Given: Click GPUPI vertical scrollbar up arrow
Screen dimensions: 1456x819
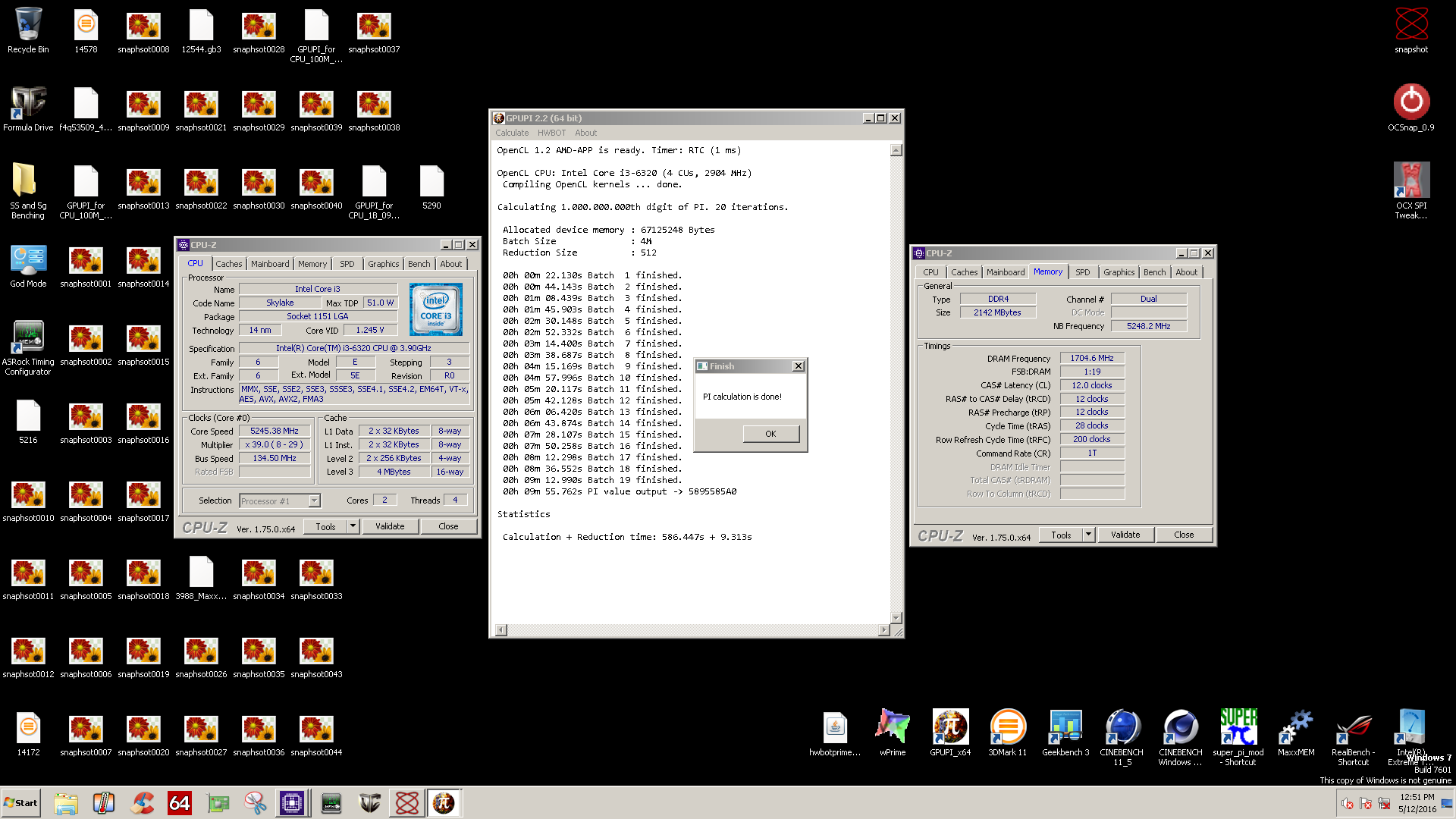Looking at the screenshot, I should pyautogui.click(x=896, y=150).
